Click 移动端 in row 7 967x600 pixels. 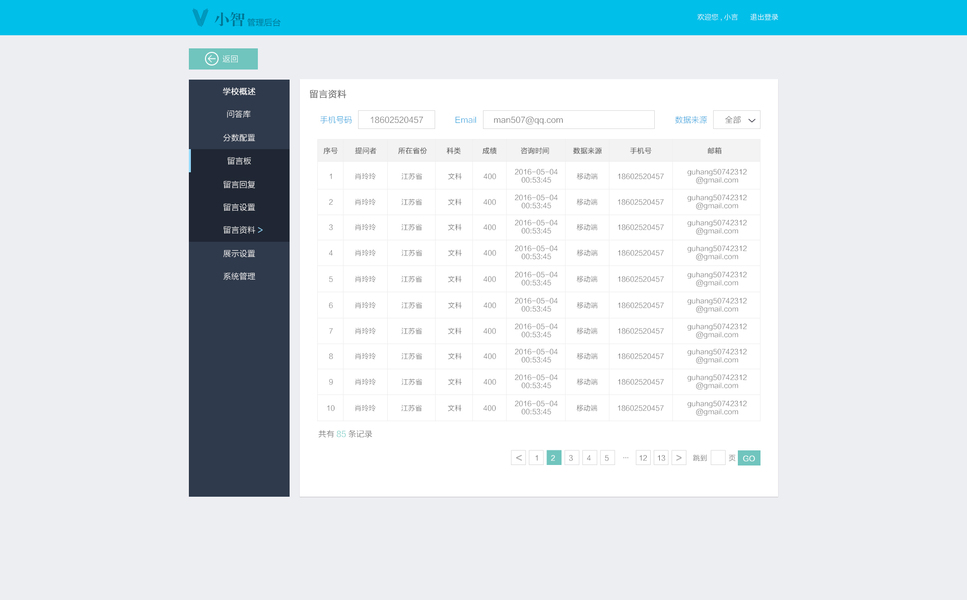[x=587, y=331]
